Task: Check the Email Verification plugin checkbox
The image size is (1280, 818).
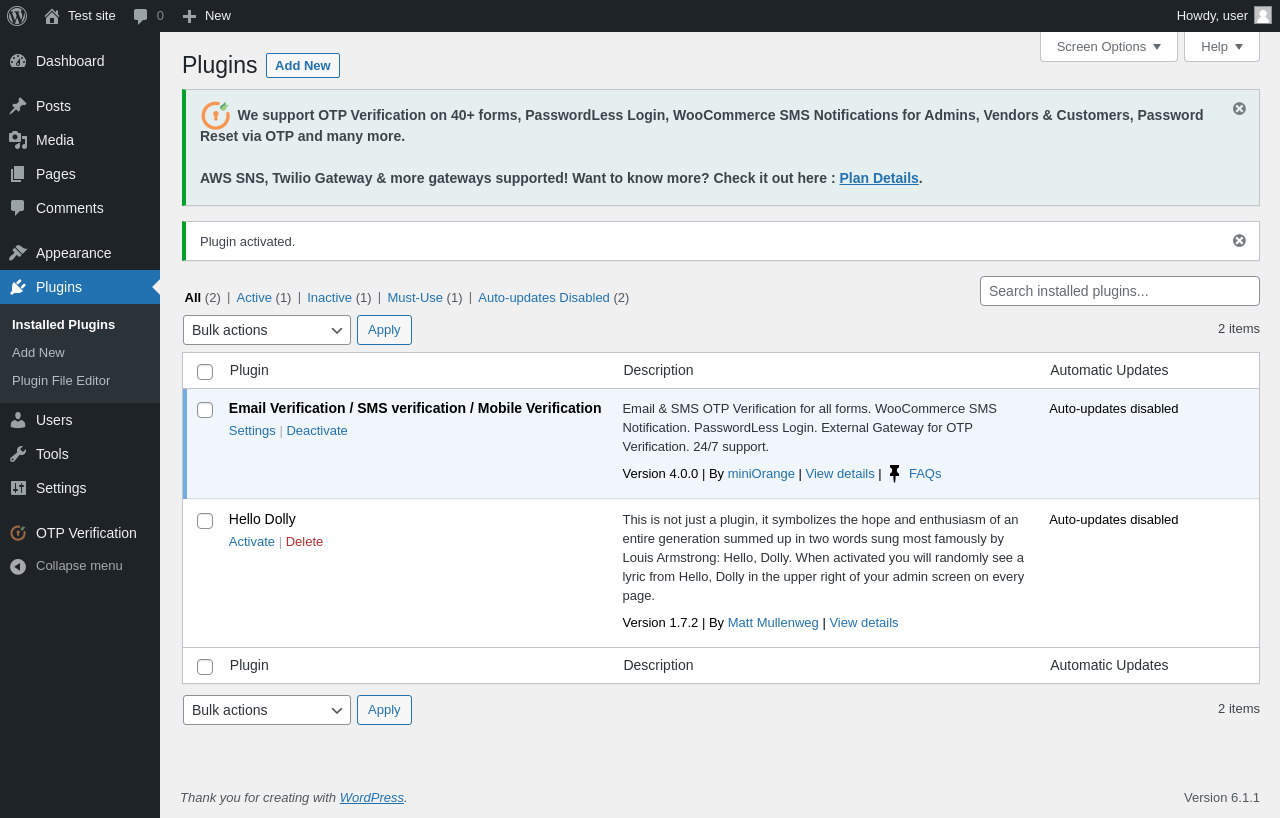Action: point(205,410)
